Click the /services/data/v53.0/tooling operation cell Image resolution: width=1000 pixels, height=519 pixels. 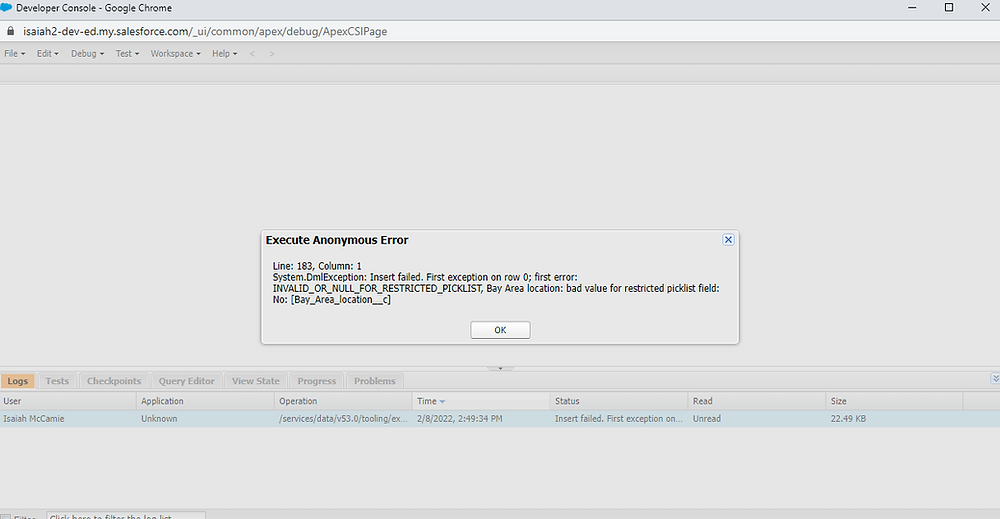[343, 419]
